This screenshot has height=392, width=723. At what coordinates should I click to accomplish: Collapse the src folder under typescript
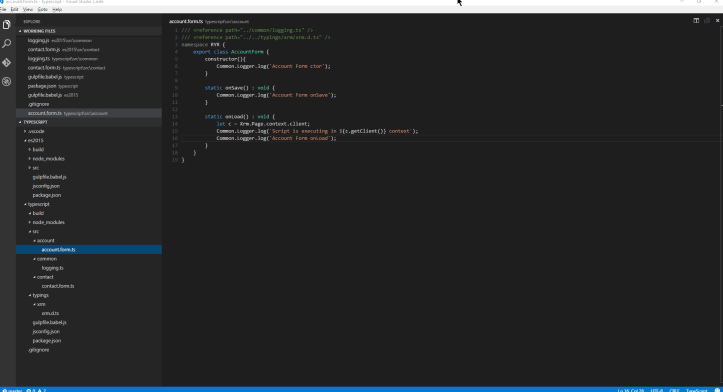pyautogui.click(x=89, y=232)
